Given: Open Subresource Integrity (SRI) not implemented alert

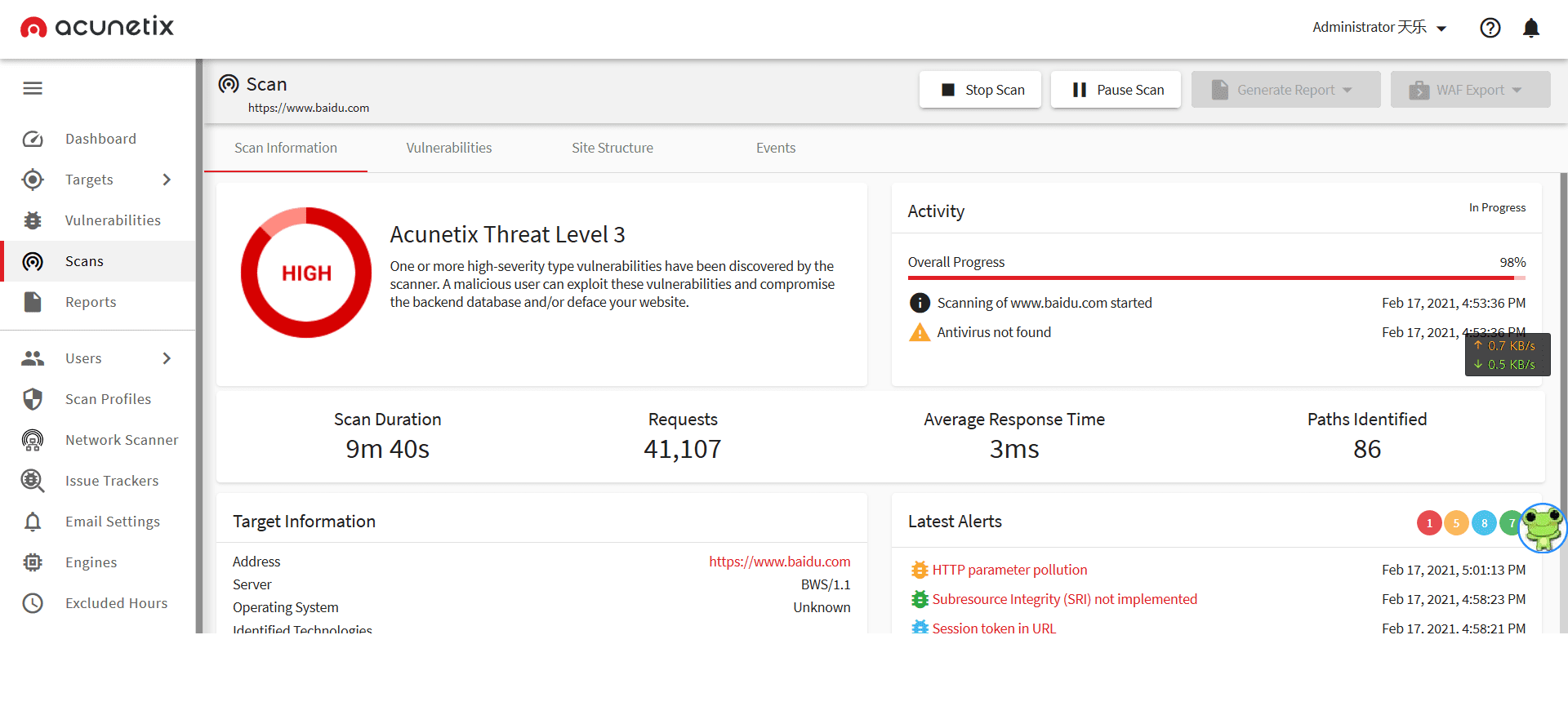Looking at the screenshot, I should click(1065, 599).
